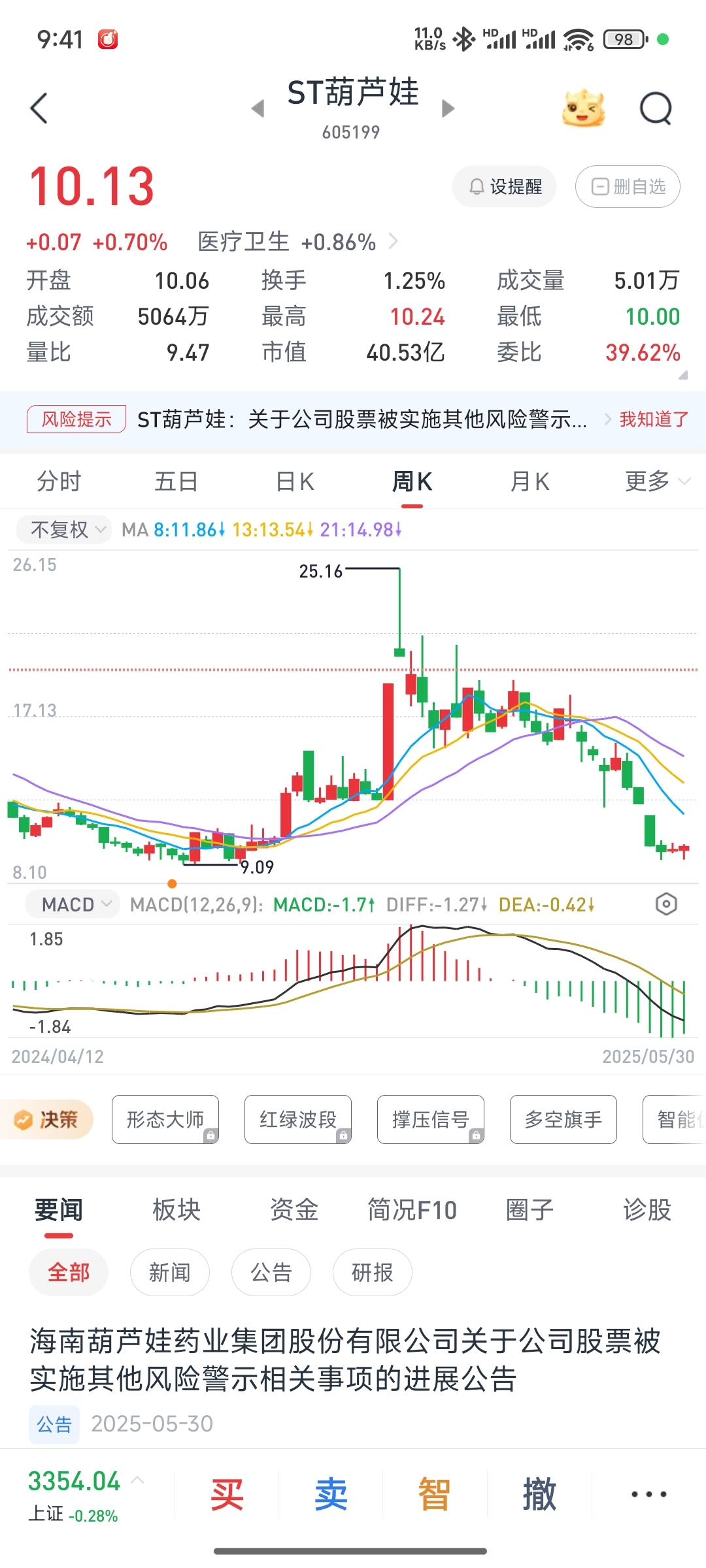Tap the red 买 buy button
This screenshot has height=1568, width=706.
tap(227, 1494)
